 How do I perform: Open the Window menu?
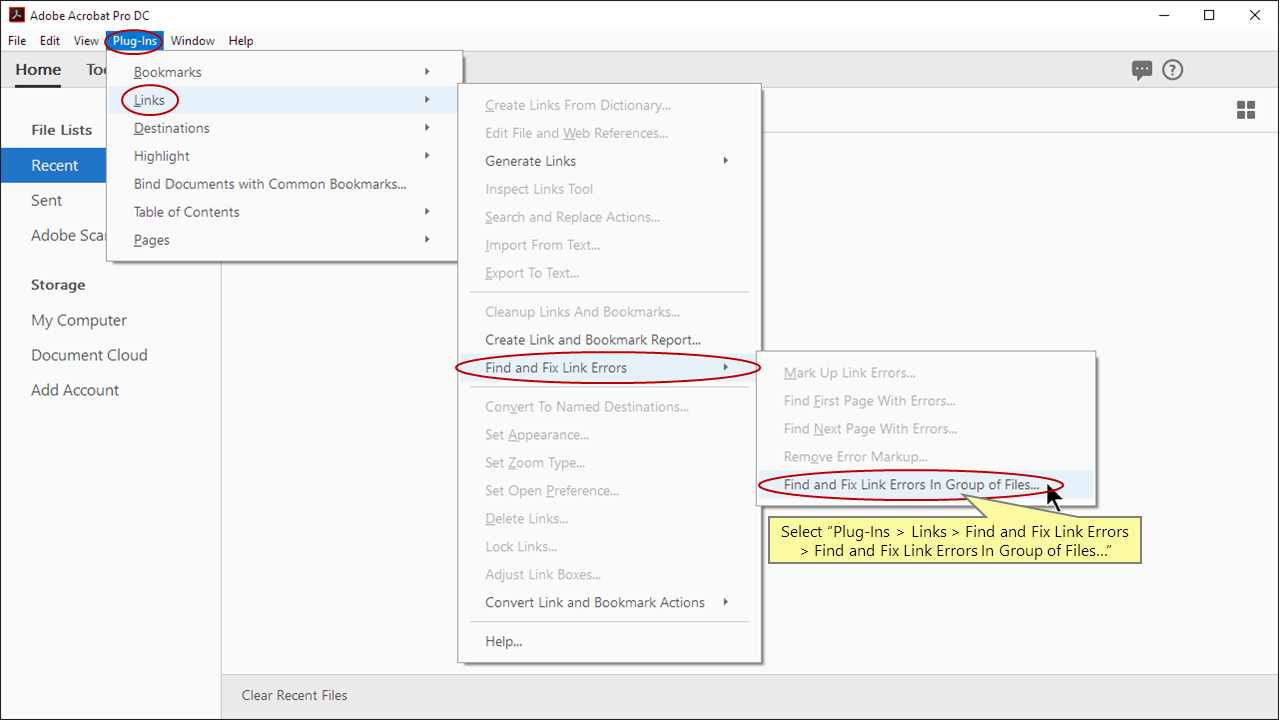tap(192, 41)
